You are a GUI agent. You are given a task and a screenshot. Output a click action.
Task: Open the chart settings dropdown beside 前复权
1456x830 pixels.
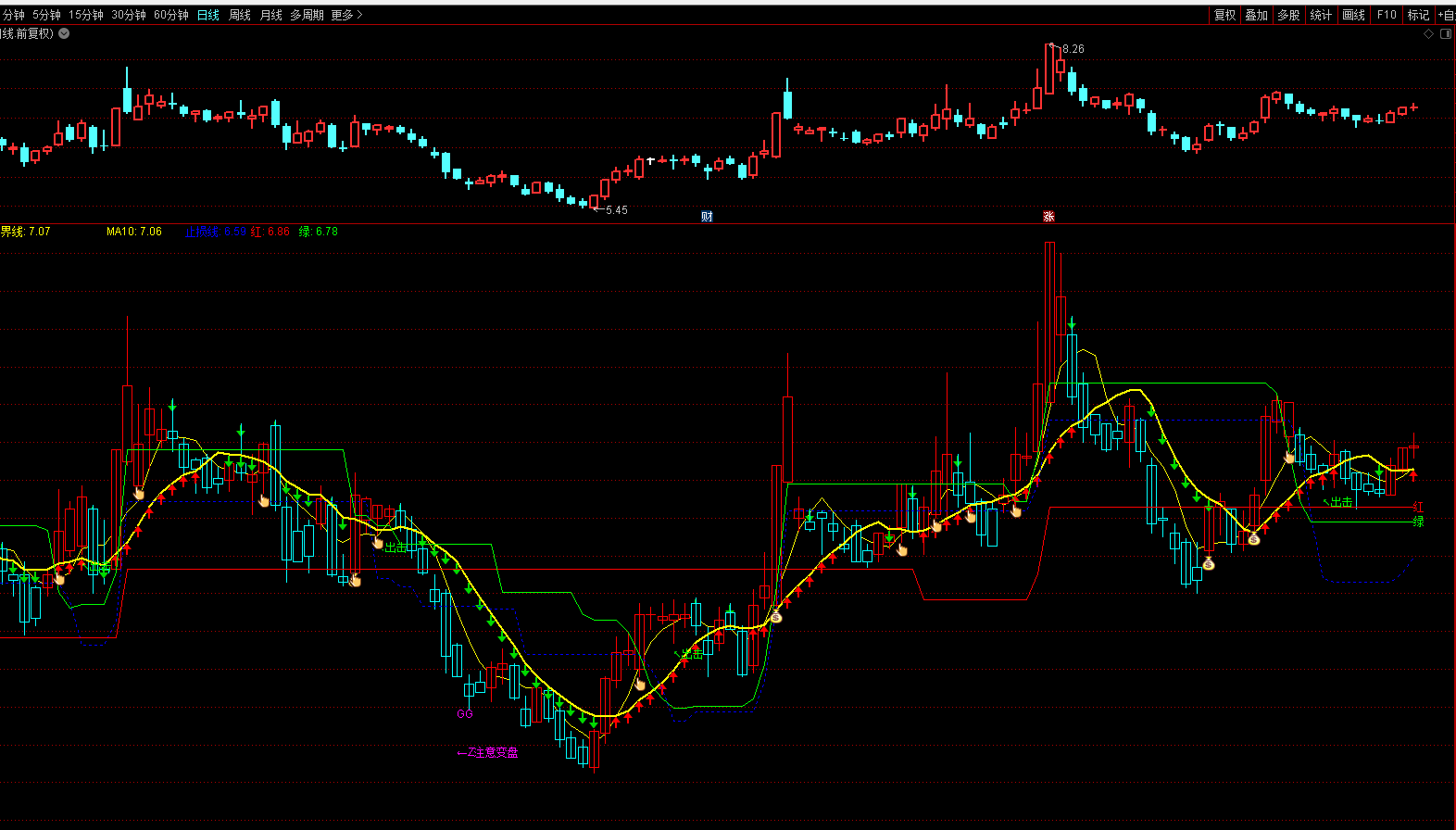[x=64, y=33]
